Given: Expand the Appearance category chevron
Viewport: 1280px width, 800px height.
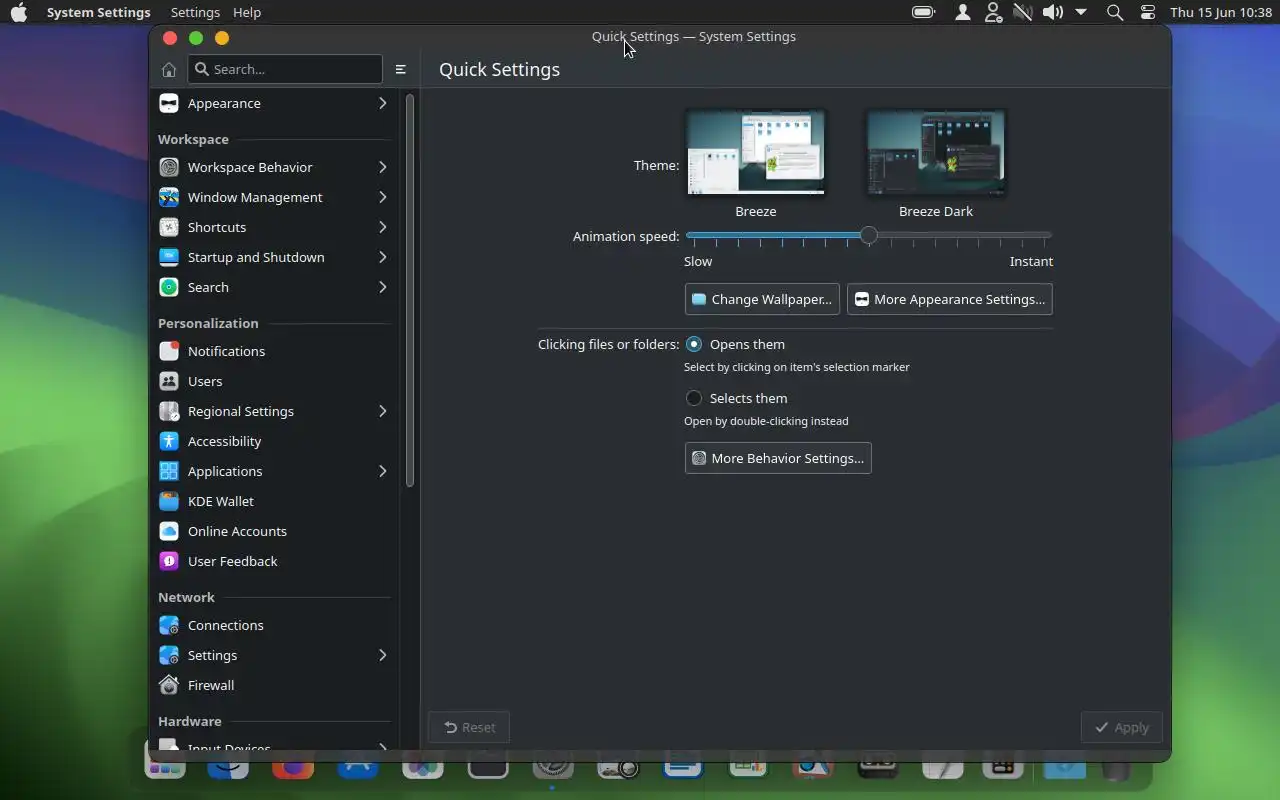Looking at the screenshot, I should tap(382, 103).
